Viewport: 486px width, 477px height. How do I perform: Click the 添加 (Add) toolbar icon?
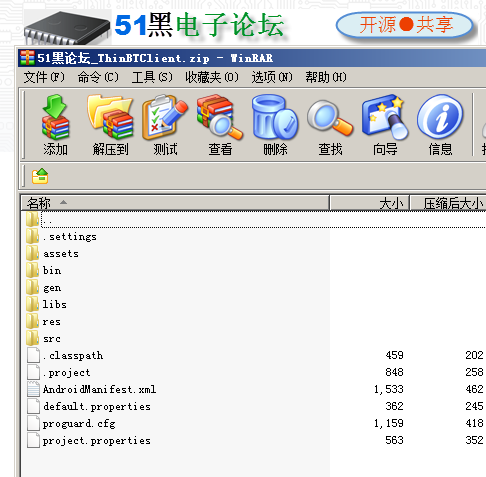click(55, 117)
